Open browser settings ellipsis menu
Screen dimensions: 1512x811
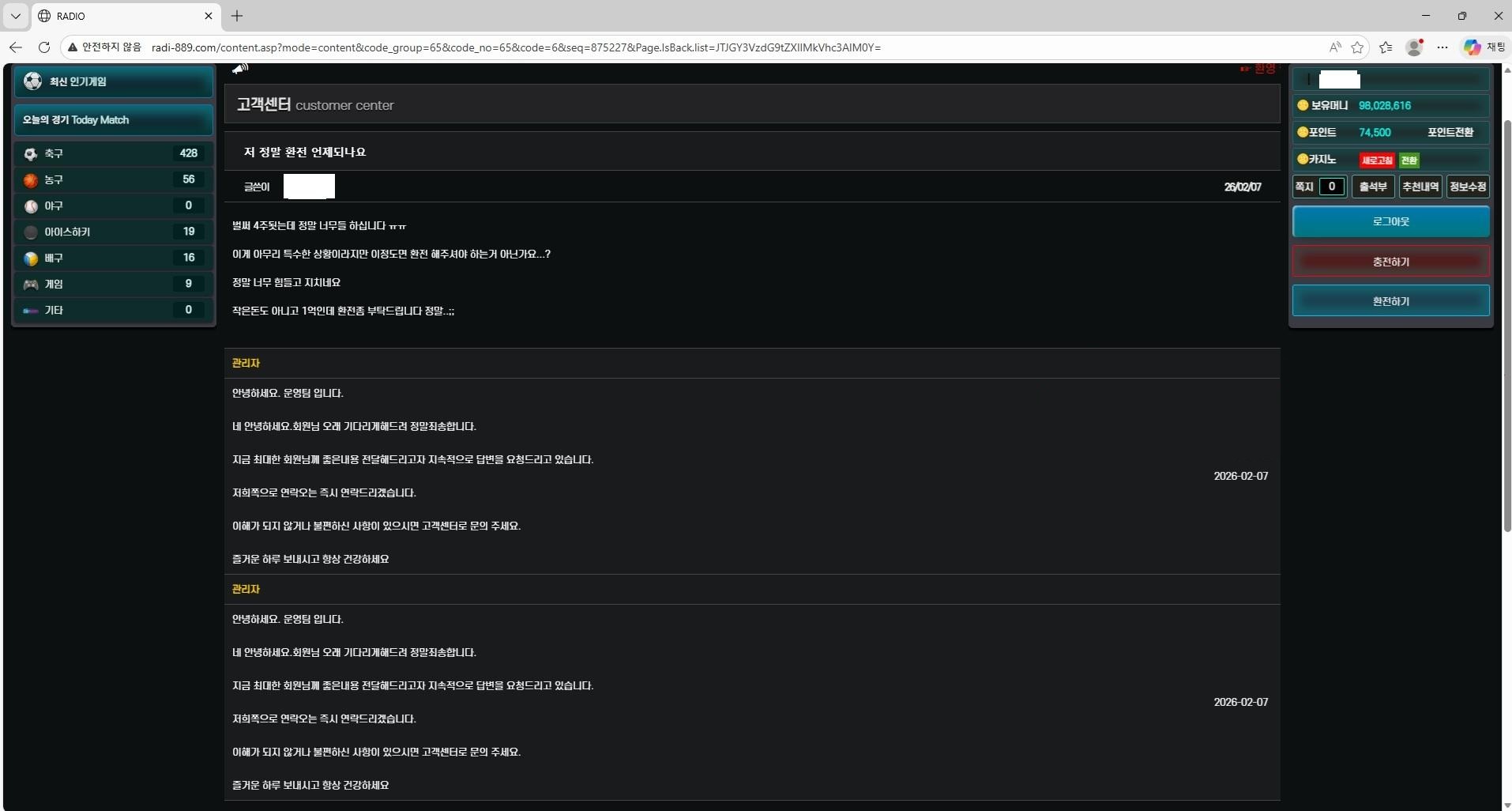[1442, 47]
